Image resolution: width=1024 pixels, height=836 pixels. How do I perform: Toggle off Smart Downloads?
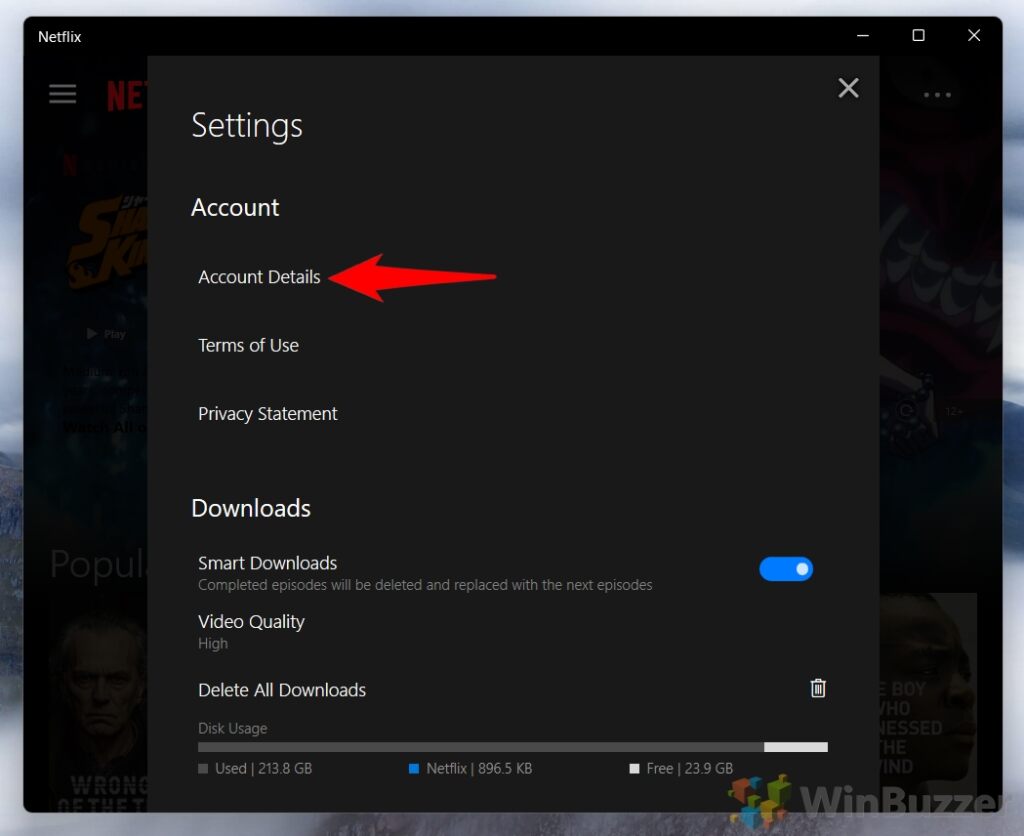[x=786, y=568]
